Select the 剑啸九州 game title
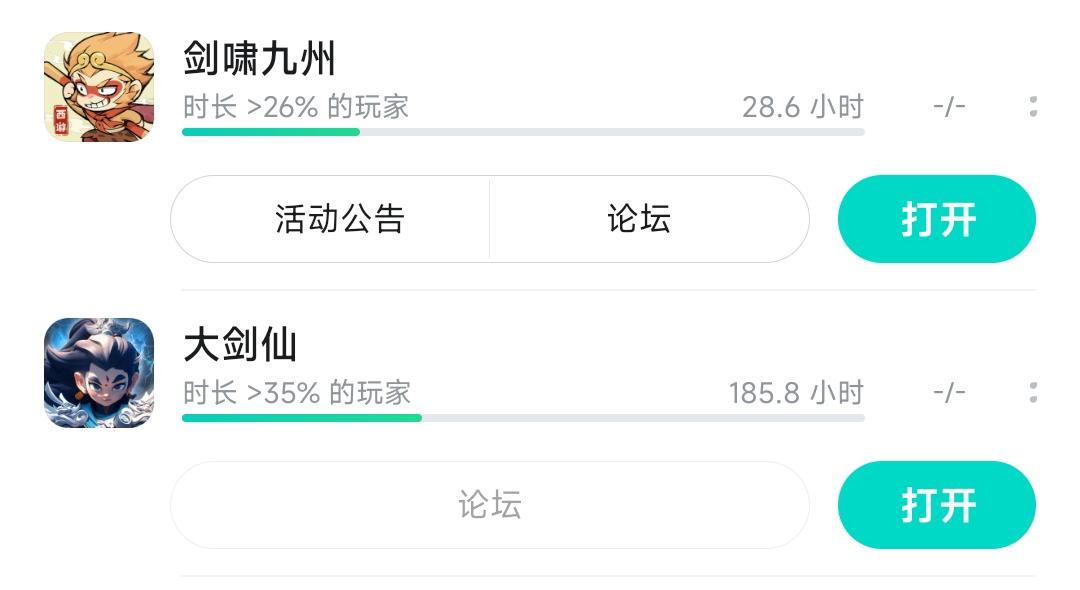Viewport: 1080px width, 590px height. point(259,60)
